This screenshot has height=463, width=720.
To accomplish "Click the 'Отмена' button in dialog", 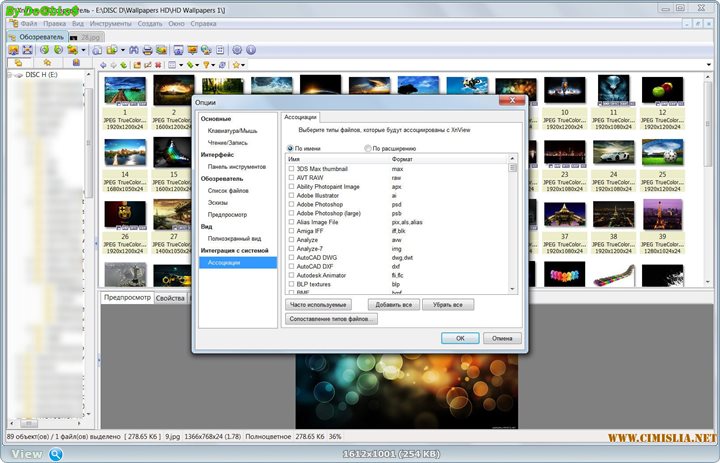I will click(x=503, y=338).
